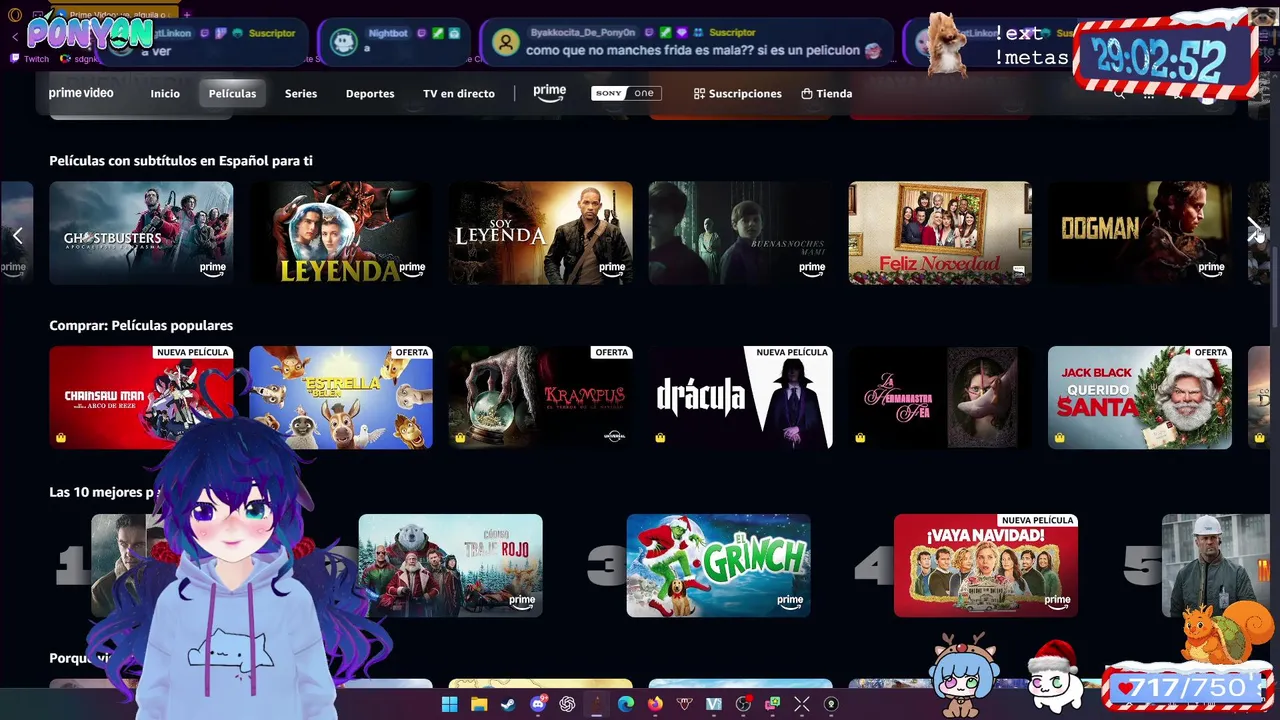Open the webcam app taskbar icon
This screenshot has width=1280, height=720.
pyautogui.click(x=831, y=704)
